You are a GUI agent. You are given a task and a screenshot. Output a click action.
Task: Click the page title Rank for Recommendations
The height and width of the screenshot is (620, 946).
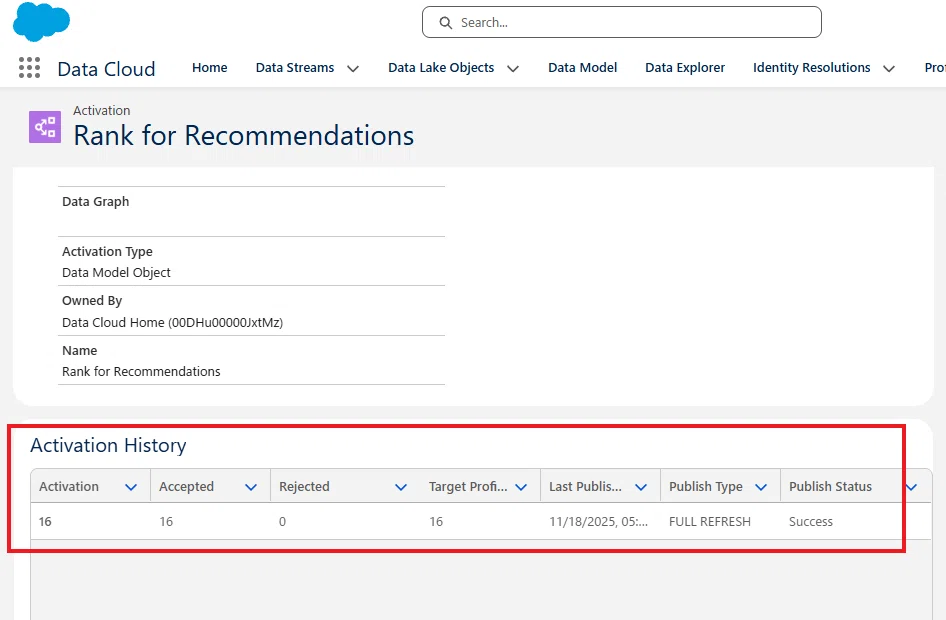coord(244,135)
